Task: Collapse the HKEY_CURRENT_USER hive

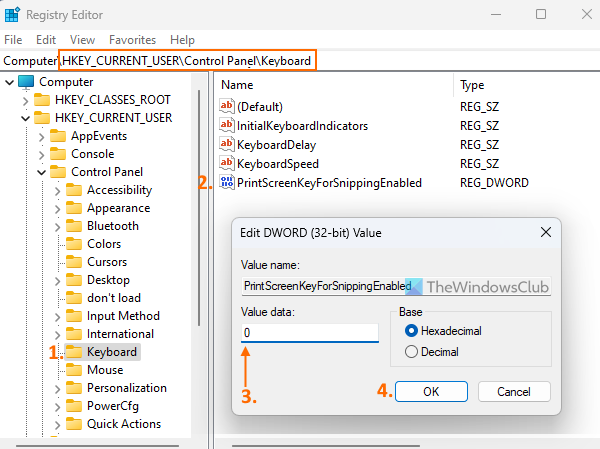Action: [x=25, y=118]
